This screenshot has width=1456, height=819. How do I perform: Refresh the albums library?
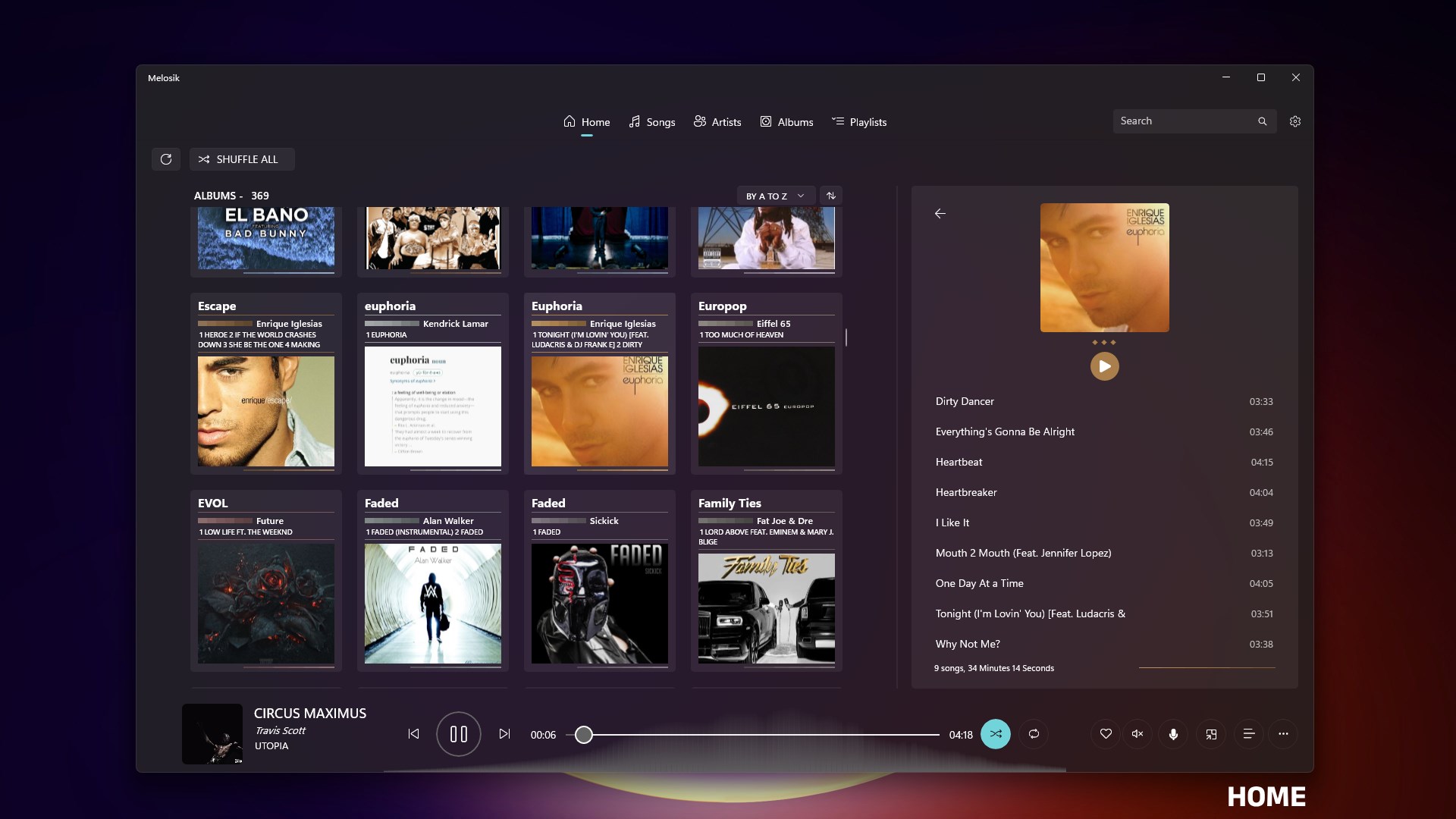point(165,158)
